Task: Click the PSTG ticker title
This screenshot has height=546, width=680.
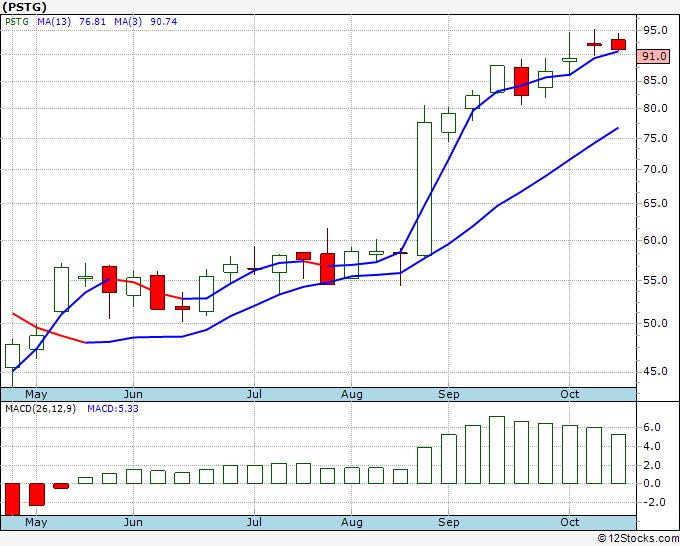Action: 24,7
